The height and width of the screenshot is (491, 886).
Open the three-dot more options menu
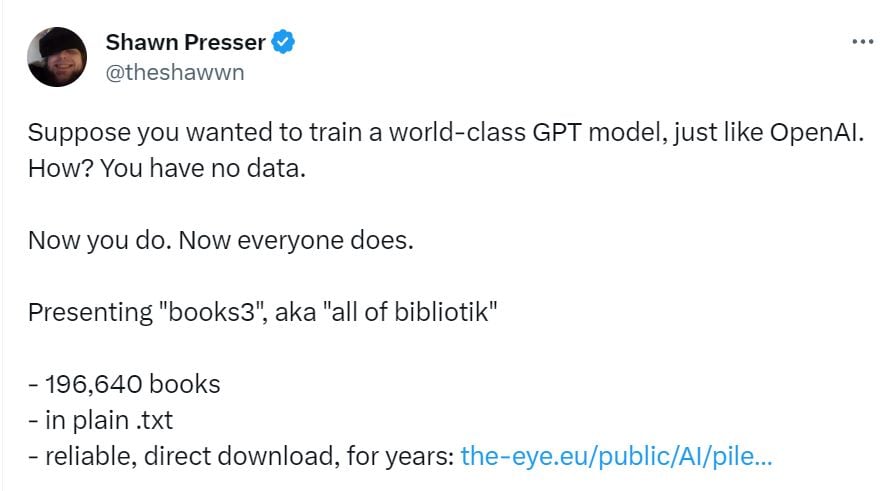click(863, 42)
